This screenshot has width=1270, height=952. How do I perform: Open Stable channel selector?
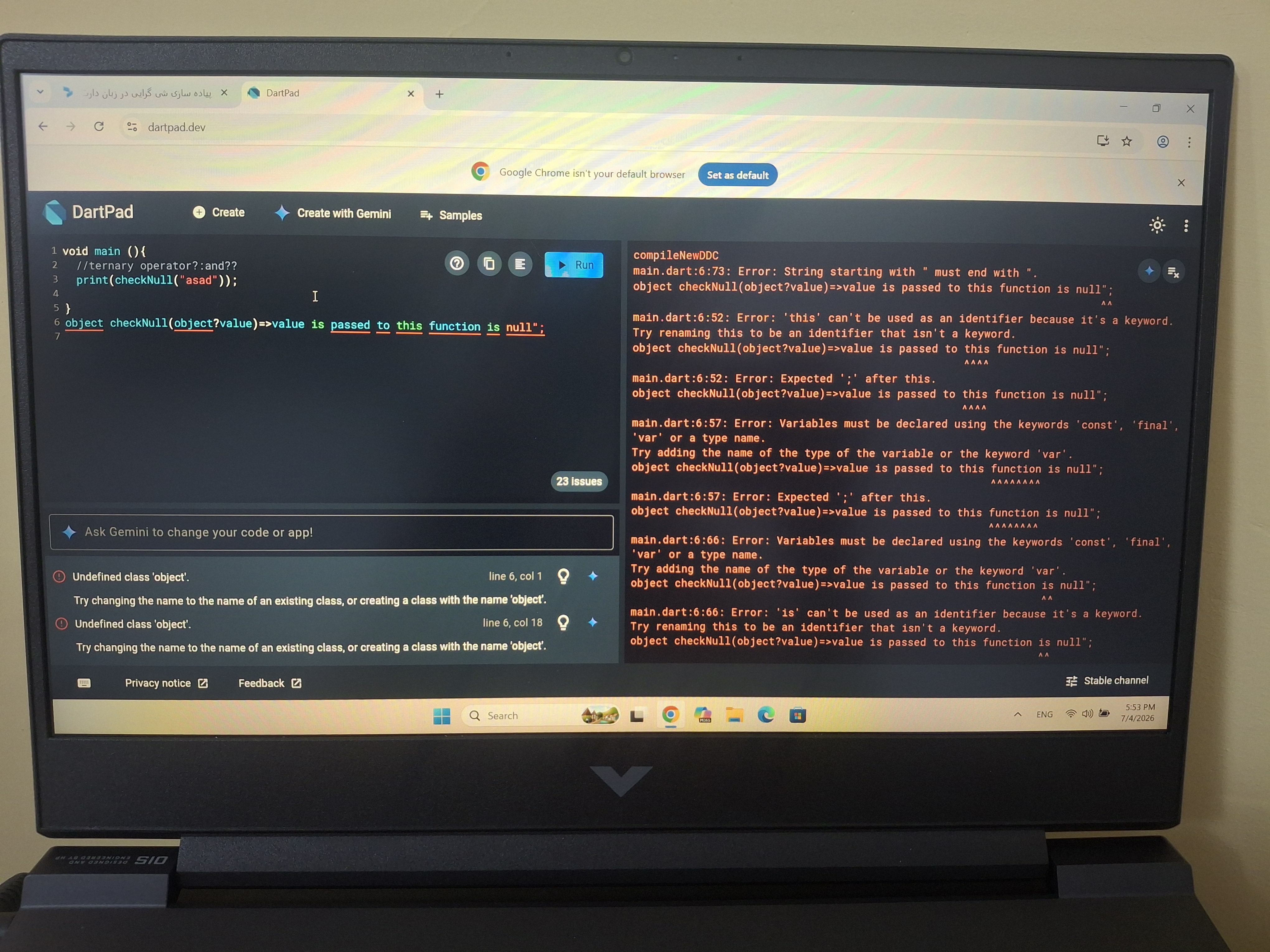pyautogui.click(x=1107, y=681)
